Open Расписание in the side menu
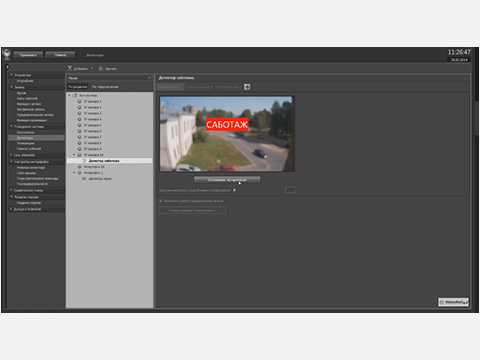Screen dimensions: 480x360 pos(25,132)
